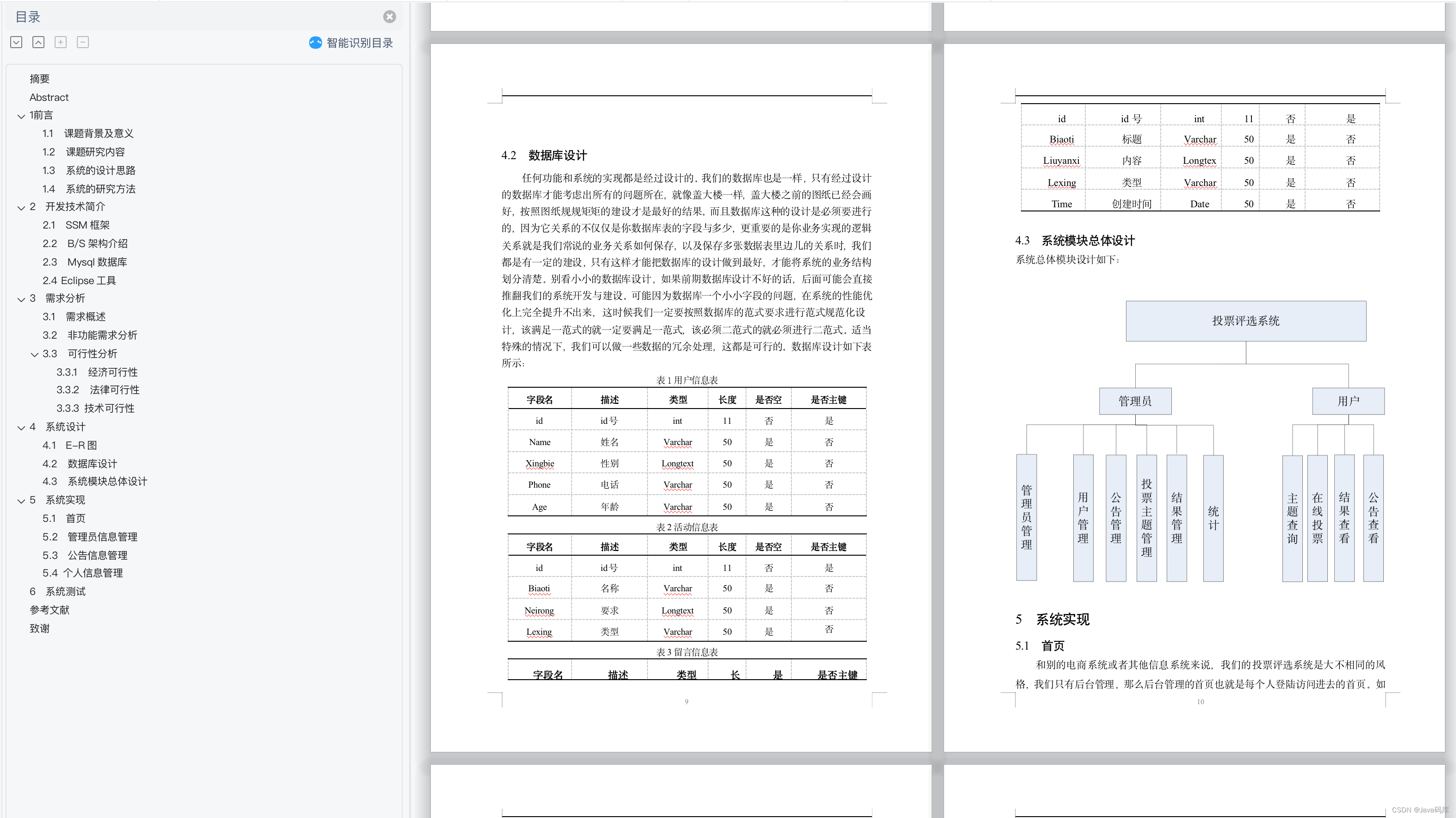
Task: Click the 4.3 系统模块总体设计 page heading
Action: click(1075, 241)
